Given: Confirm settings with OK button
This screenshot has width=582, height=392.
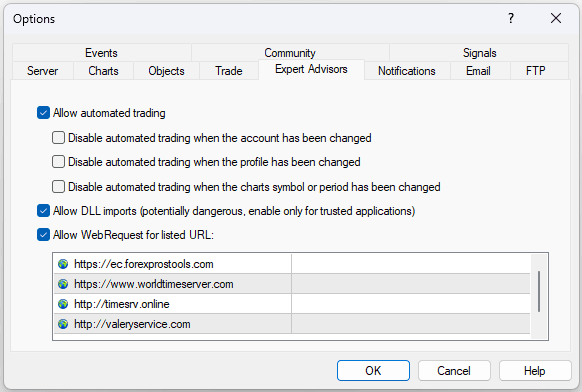Looking at the screenshot, I should click(373, 370).
